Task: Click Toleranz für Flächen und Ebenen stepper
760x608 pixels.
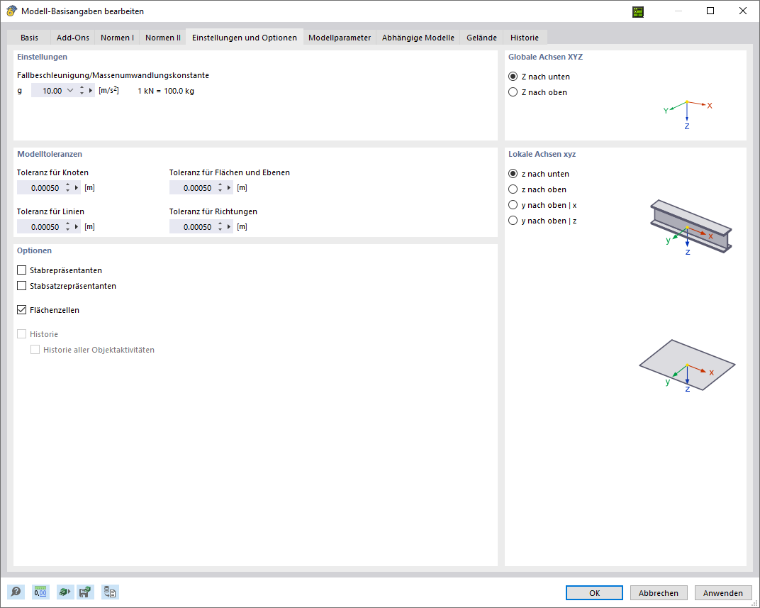Action: click(x=220, y=188)
